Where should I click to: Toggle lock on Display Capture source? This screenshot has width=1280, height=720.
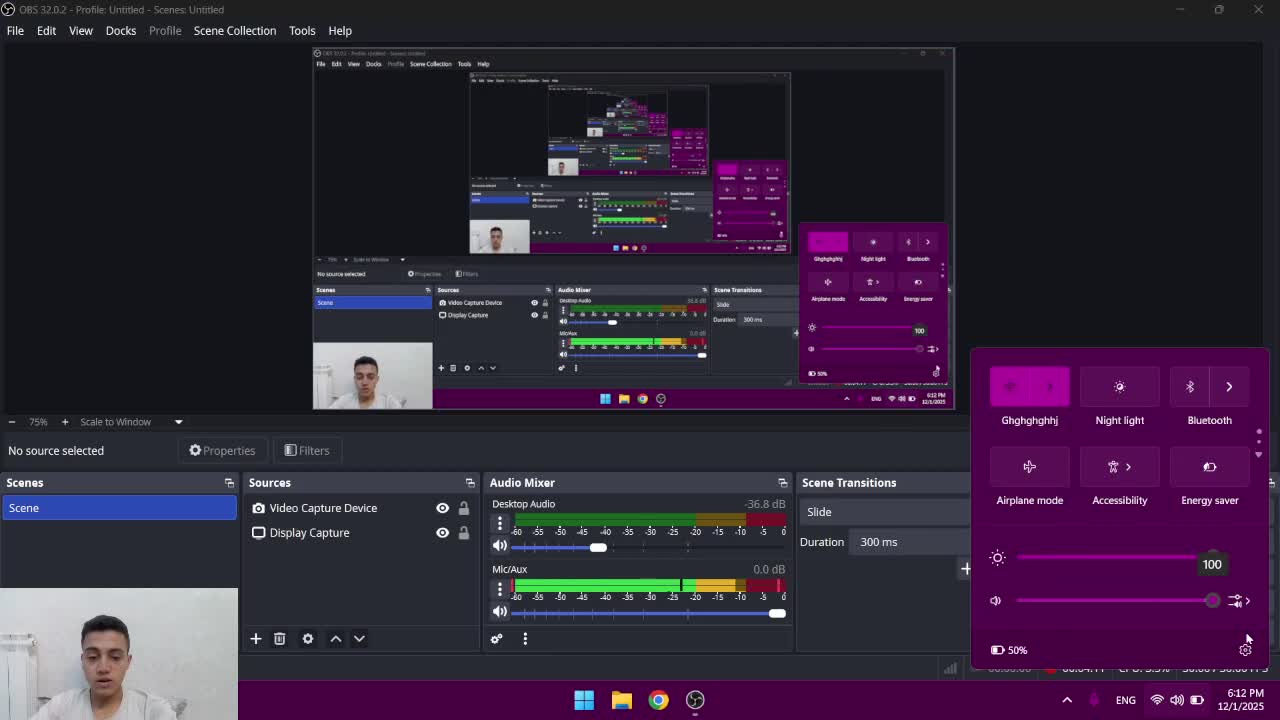pos(464,533)
